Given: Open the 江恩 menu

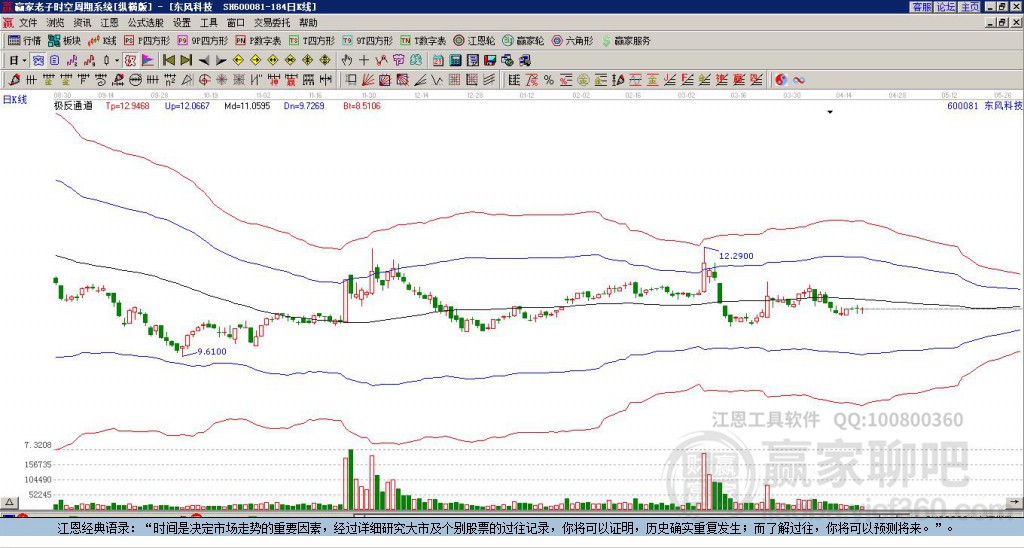Looking at the screenshot, I should tap(109, 23).
